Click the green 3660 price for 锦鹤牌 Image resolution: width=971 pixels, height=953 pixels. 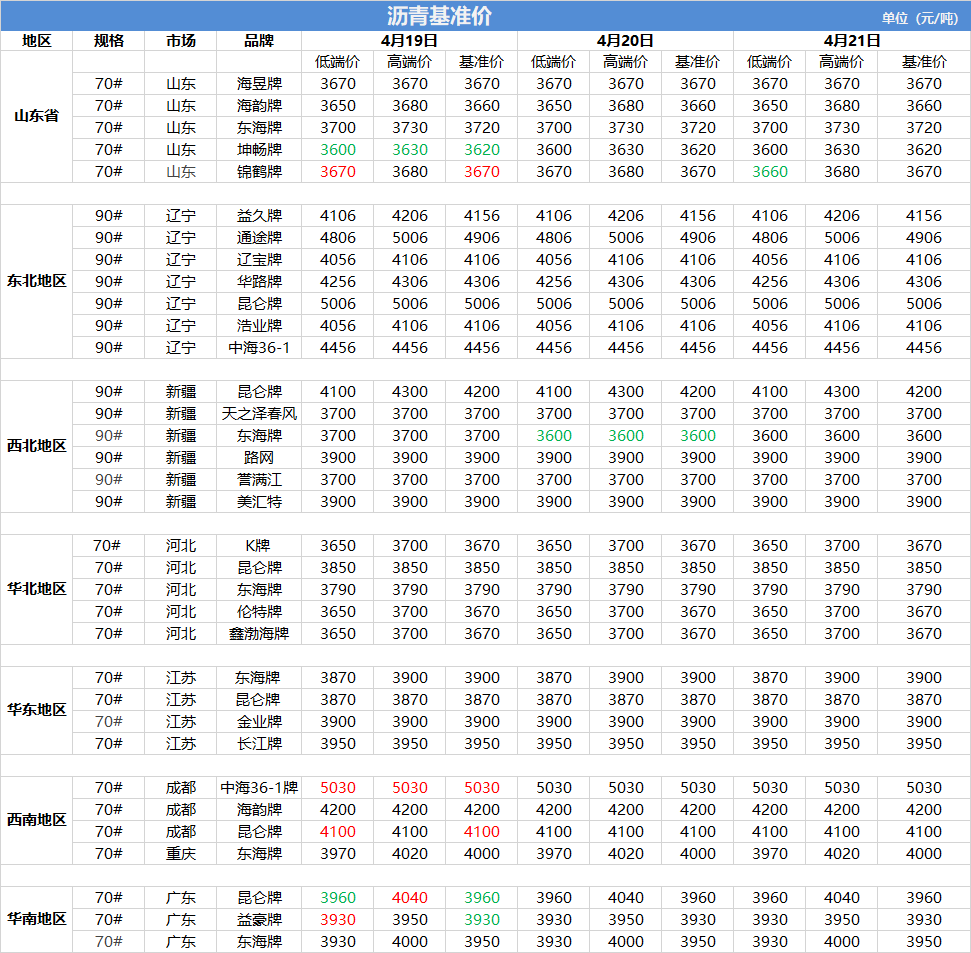point(769,172)
